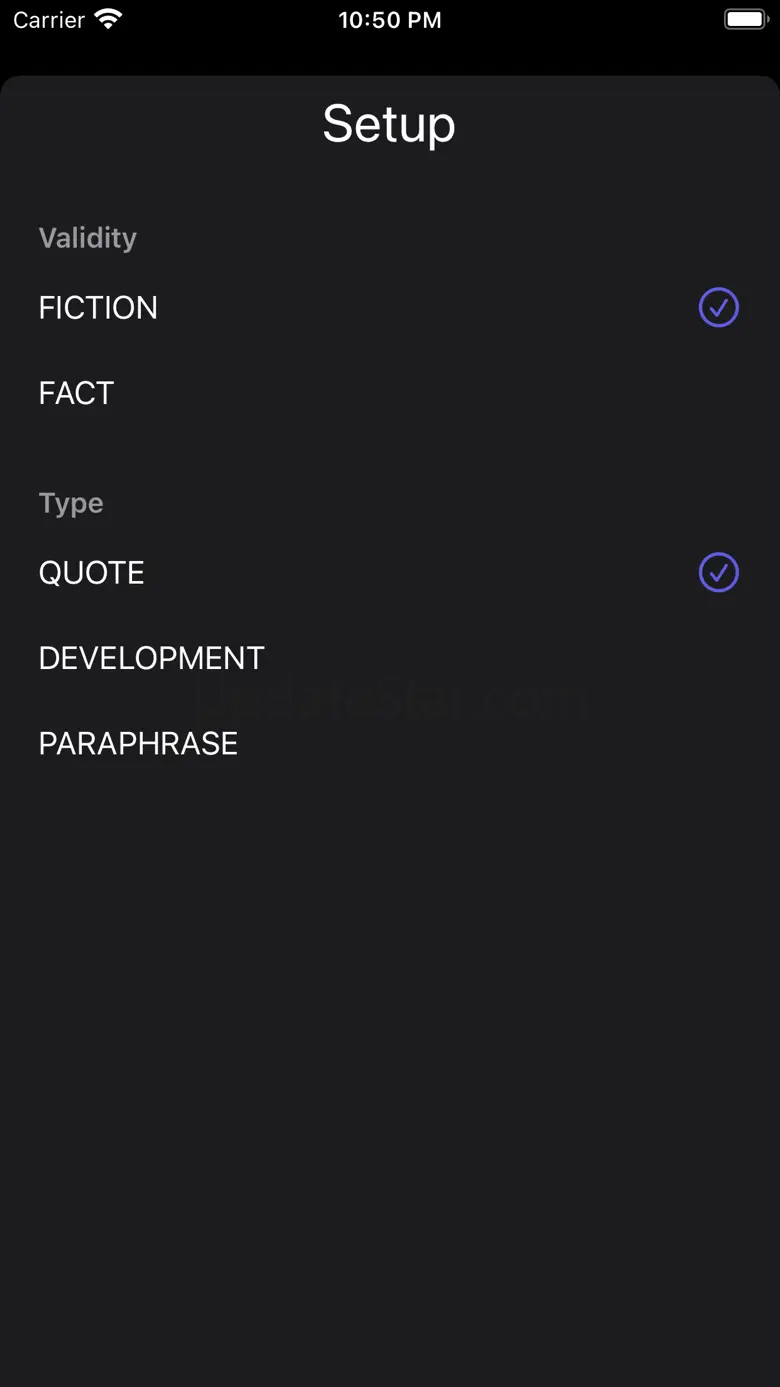Tap the Wi-Fi icon in status bar
The width and height of the screenshot is (780, 1387).
point(107,19)
